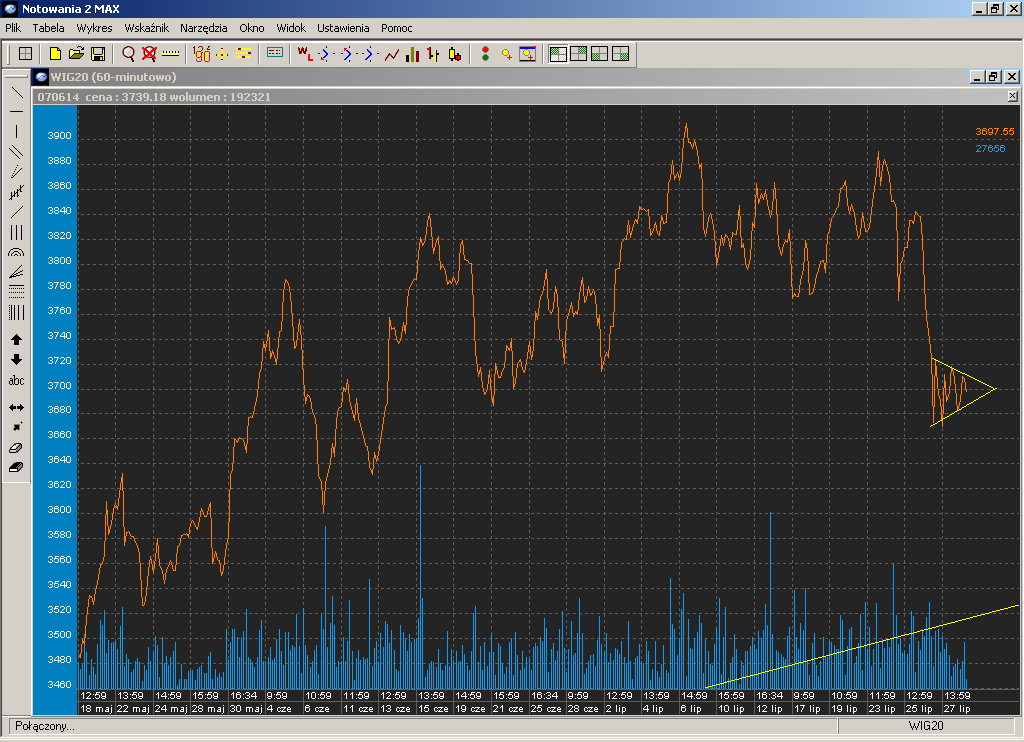
Task: Select the Fibonacci arcs drawing tool
Action: point(16,253)
